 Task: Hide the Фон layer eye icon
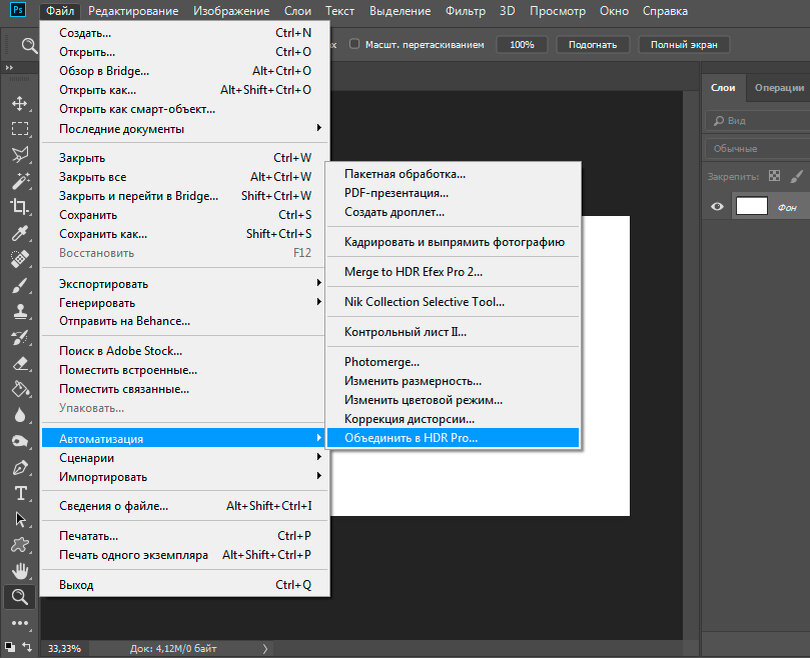point(717,207)
